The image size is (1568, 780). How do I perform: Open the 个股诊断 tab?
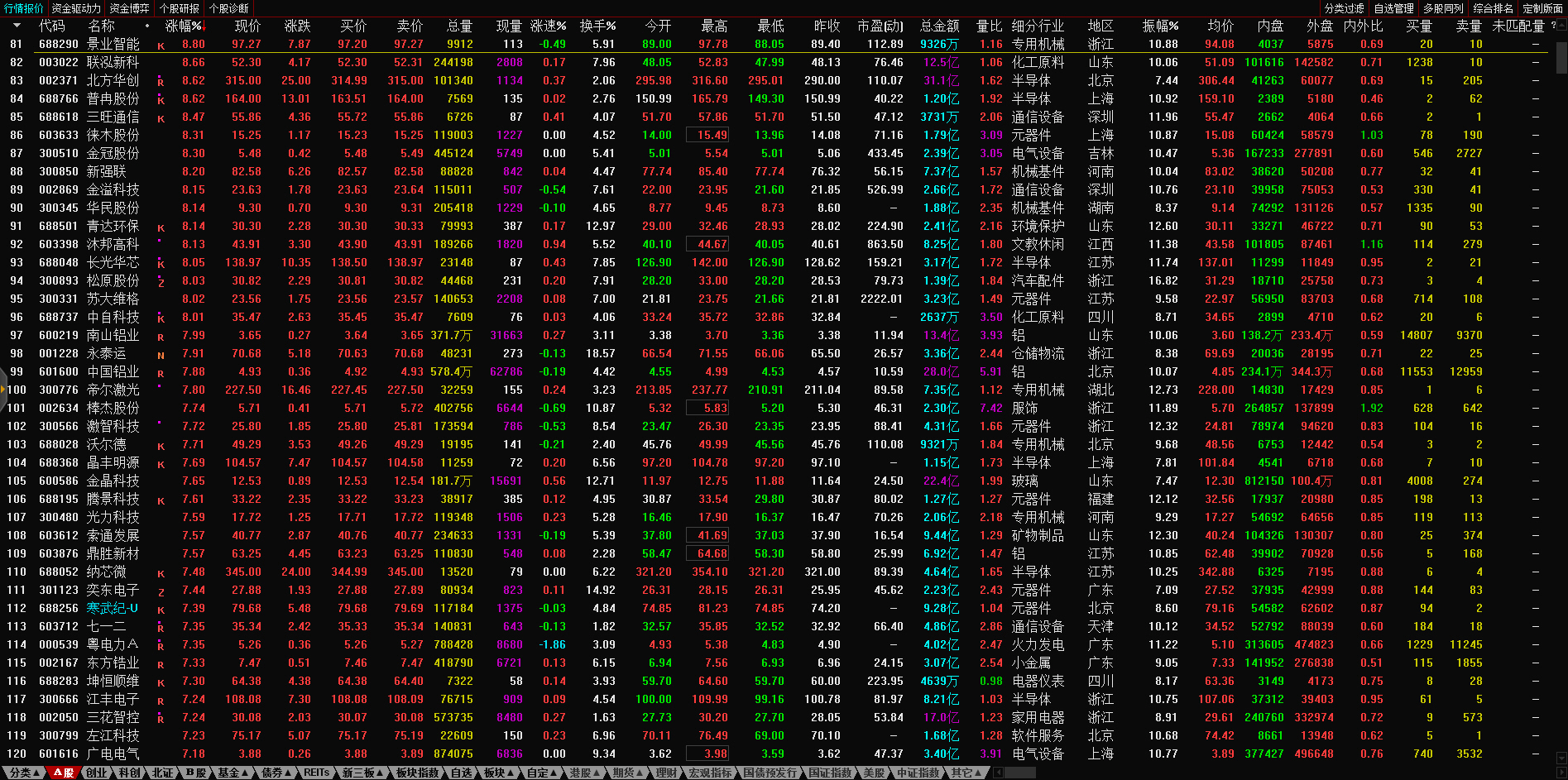pyautogui.click(x=228, y=8)
